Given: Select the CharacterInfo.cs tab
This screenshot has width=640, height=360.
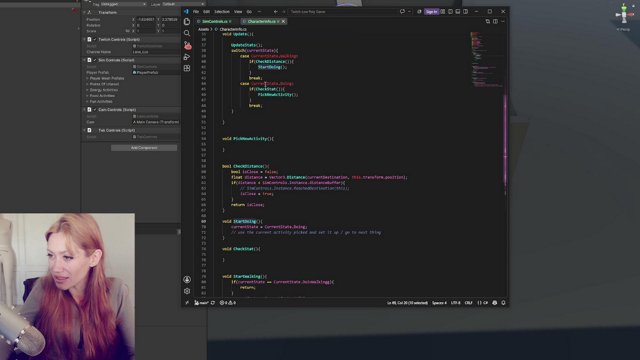Looking at the screenshot, I should pos(261,21).
